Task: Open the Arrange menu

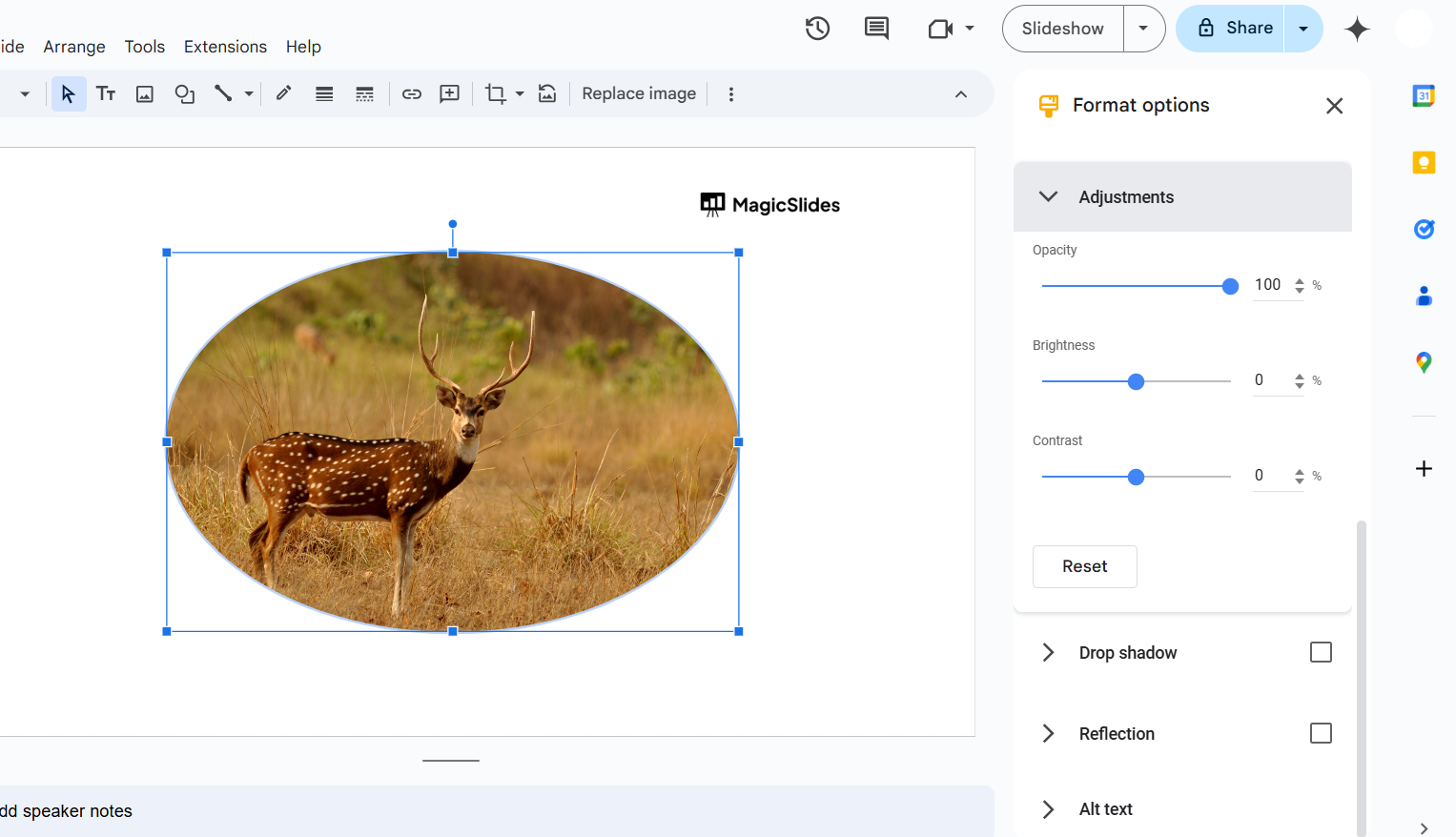Action: 74,47
